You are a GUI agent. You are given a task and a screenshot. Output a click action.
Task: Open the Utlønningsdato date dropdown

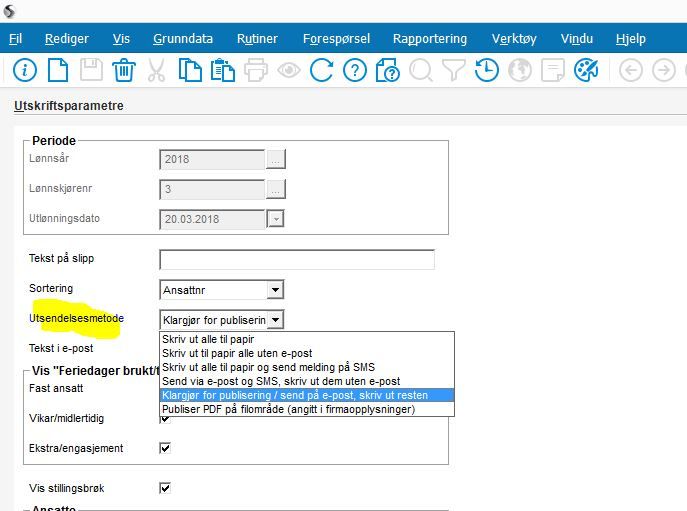pyautogui.click(x=276, y=219)
